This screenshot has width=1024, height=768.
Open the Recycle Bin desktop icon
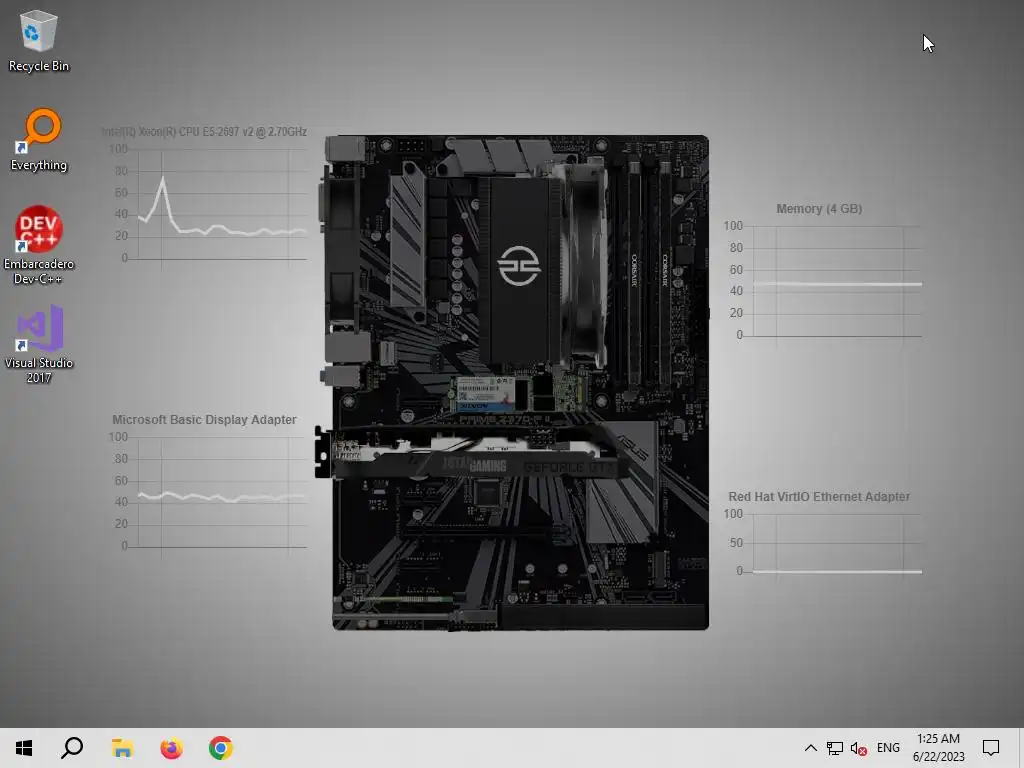(39, 40)
